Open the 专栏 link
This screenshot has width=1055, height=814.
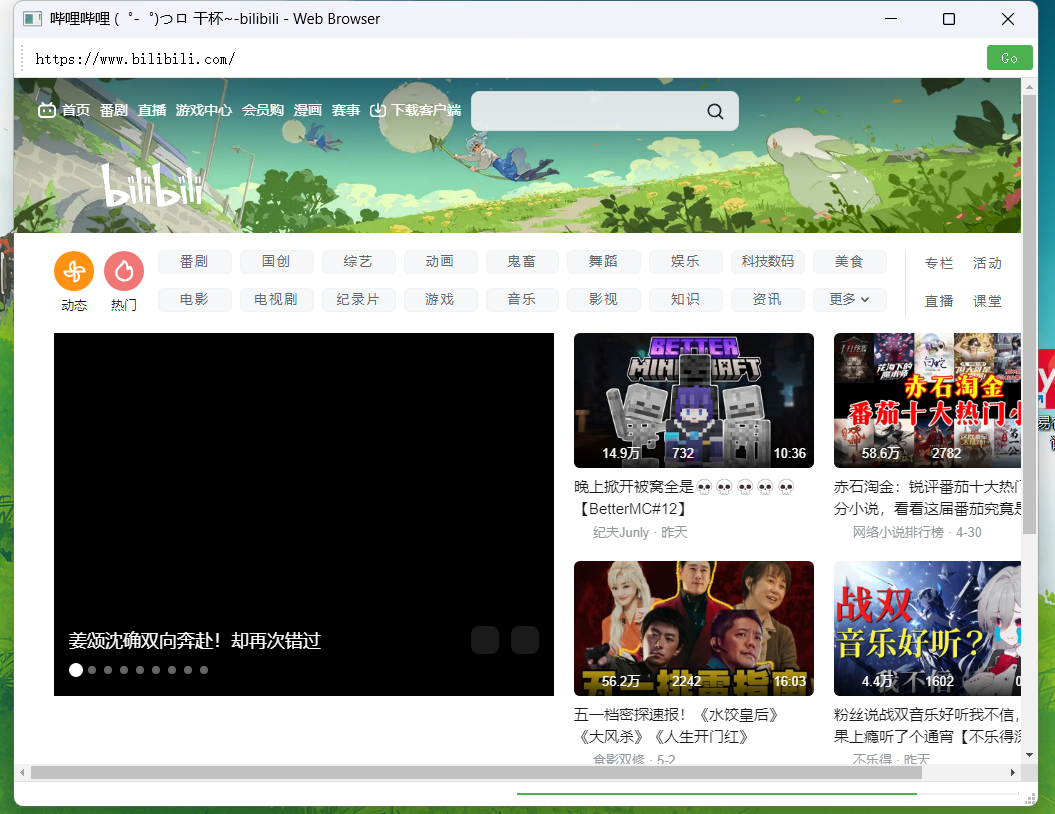point(939,263)
